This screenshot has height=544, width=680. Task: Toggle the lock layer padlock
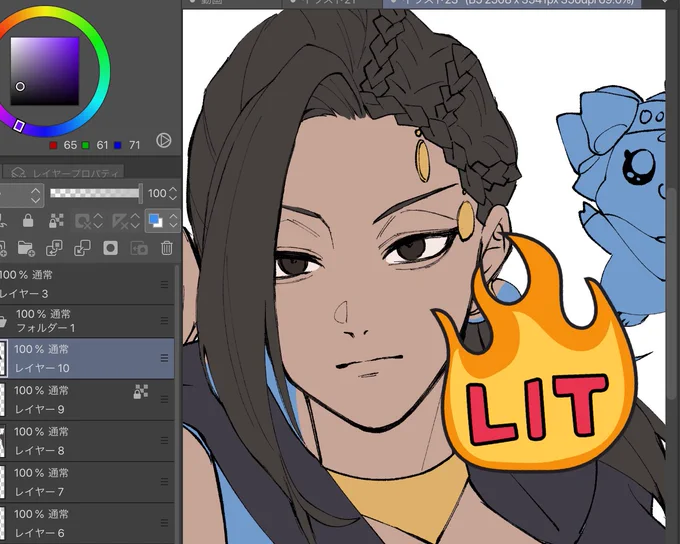pyautogui.click(x=28, y=220)
